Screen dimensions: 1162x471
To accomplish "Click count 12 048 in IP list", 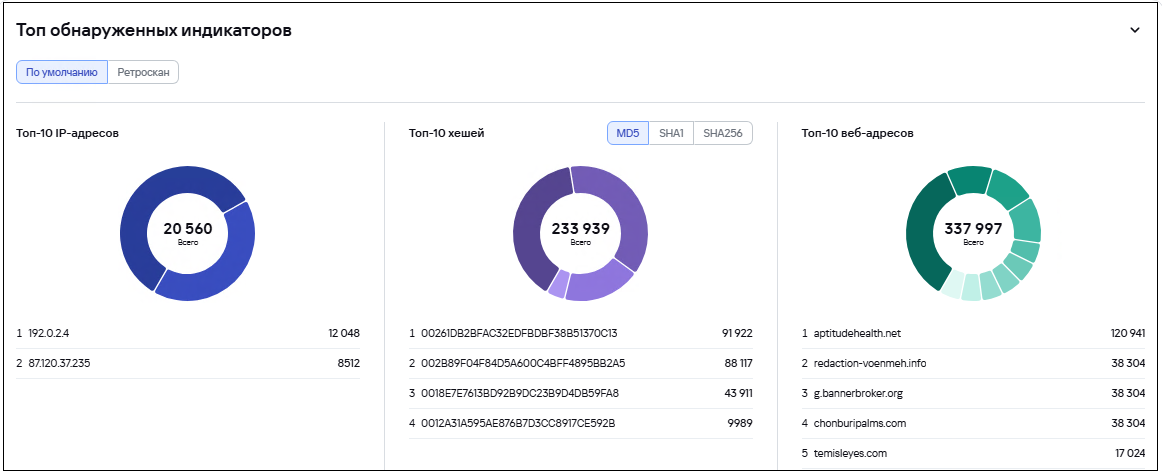I will coord(344,333).
